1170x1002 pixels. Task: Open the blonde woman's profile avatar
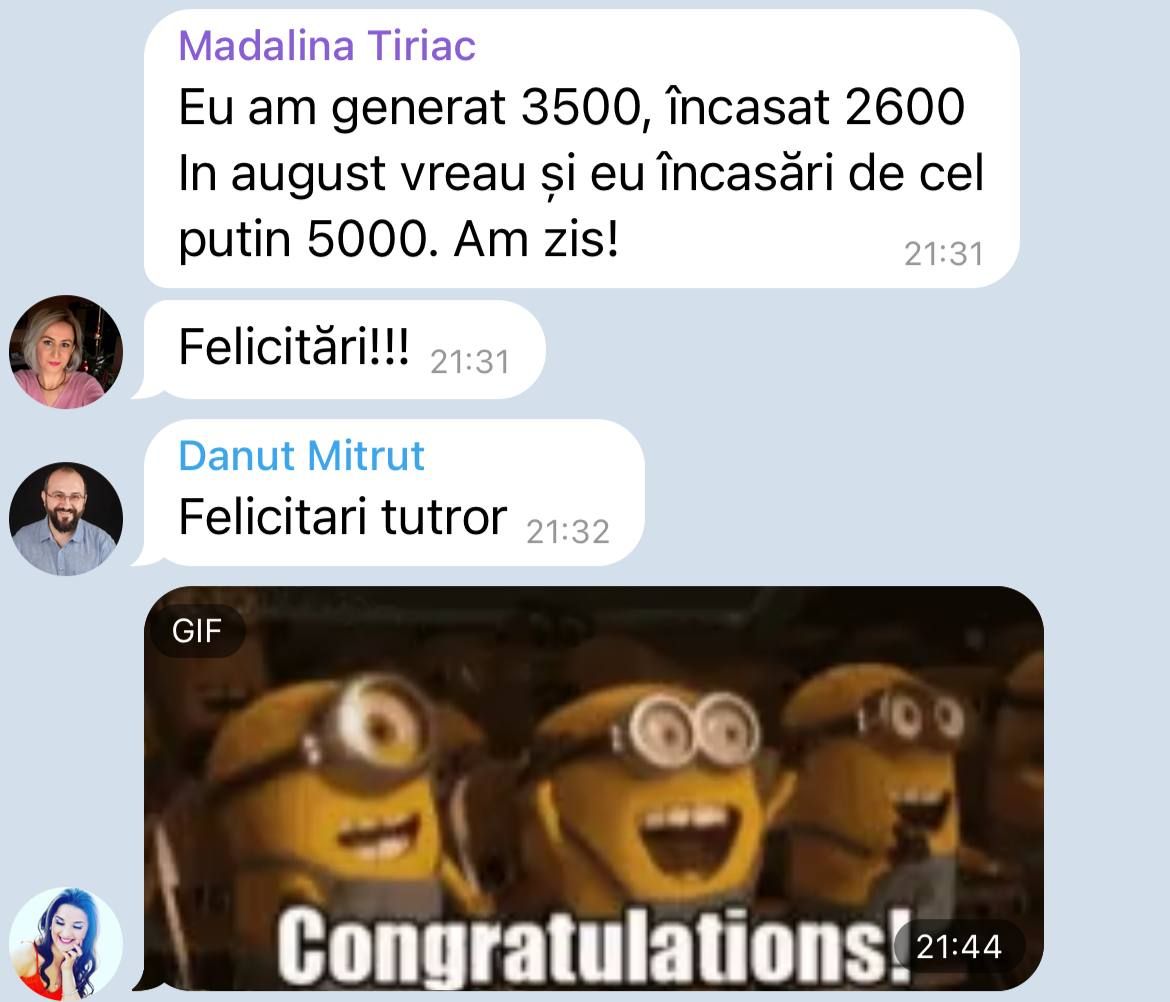tap(66, 351)
